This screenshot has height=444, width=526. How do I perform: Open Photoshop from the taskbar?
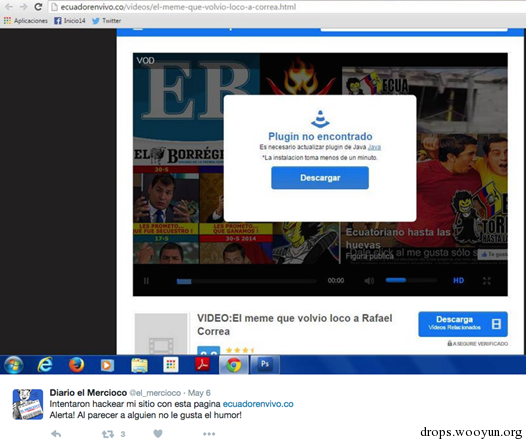tap(265, 364)
